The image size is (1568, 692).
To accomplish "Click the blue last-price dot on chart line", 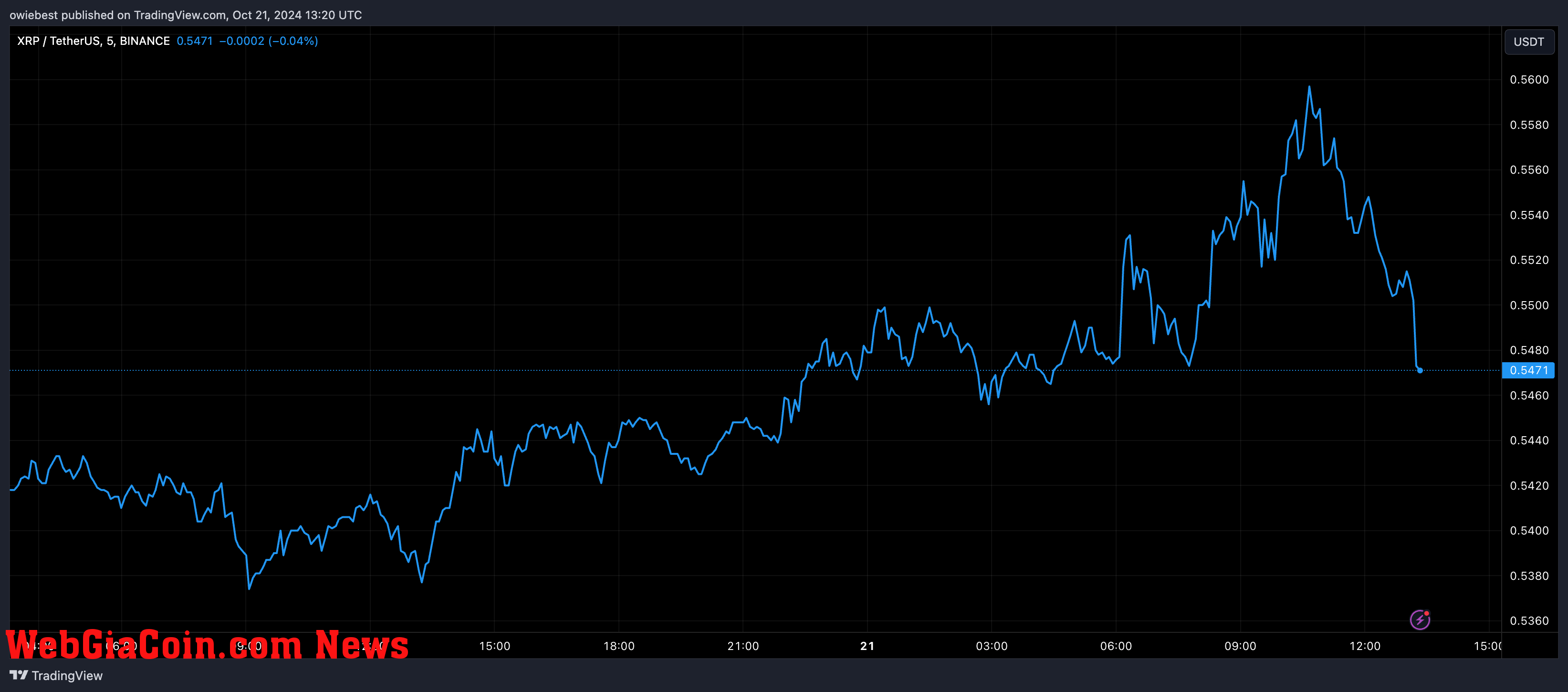I will pos(1420,370).
